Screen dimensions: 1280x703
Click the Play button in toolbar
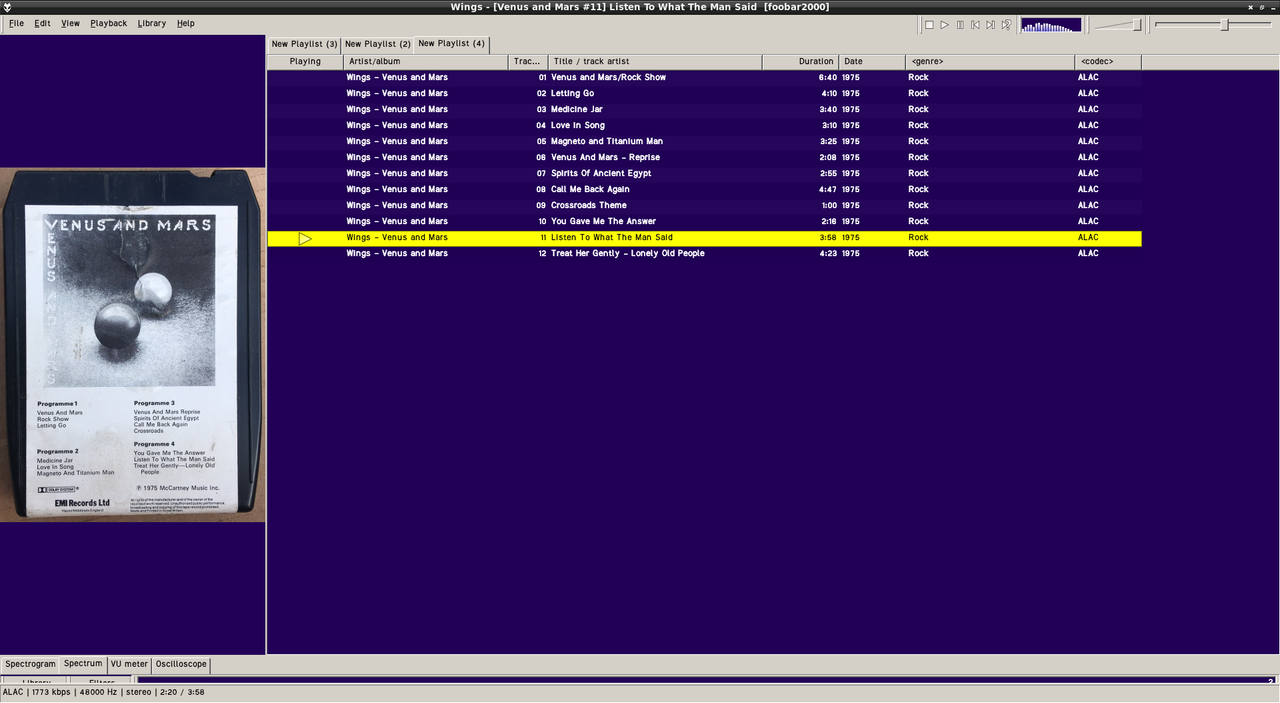coord(944,24)
